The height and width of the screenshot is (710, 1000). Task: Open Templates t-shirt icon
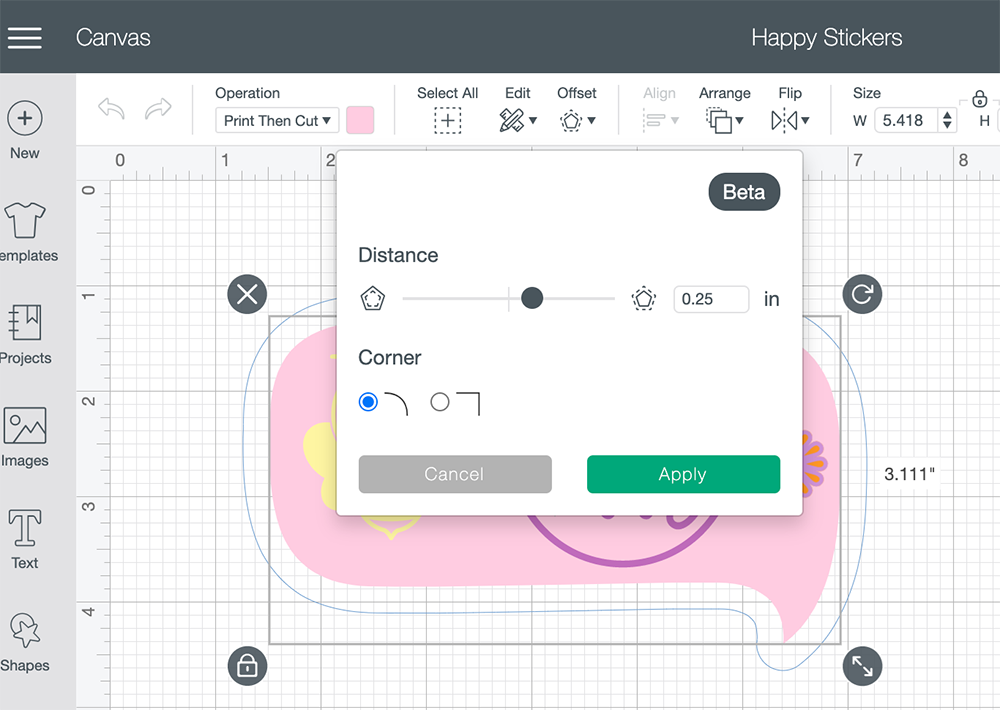[25, 220]
